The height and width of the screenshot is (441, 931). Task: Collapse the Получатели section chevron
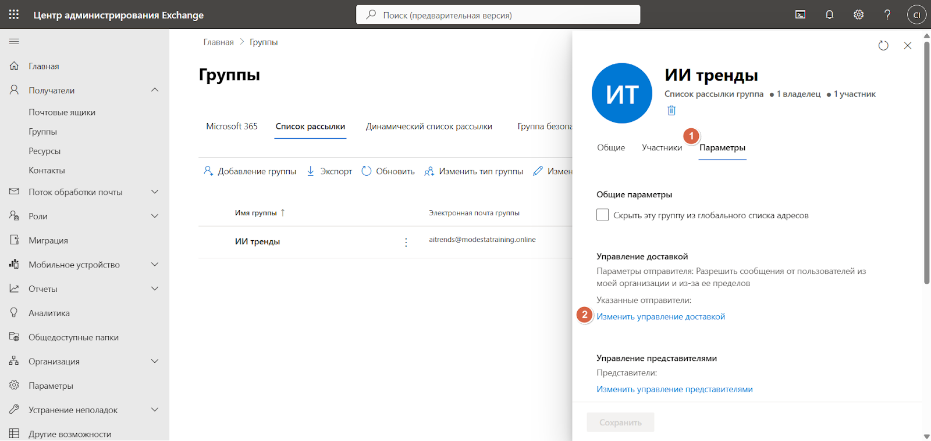(155, 90)
